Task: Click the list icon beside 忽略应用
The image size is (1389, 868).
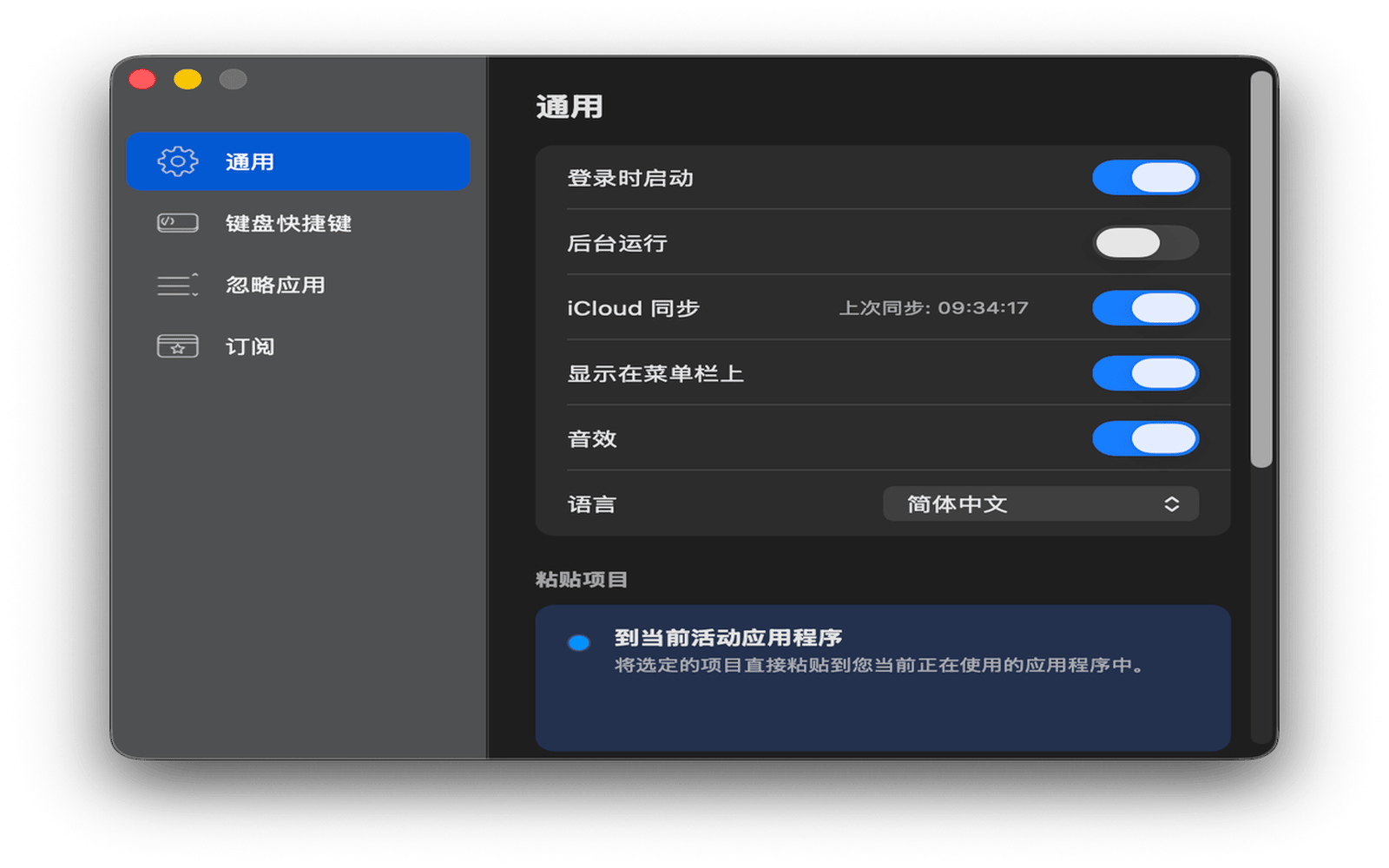Action: coord(177,285)
